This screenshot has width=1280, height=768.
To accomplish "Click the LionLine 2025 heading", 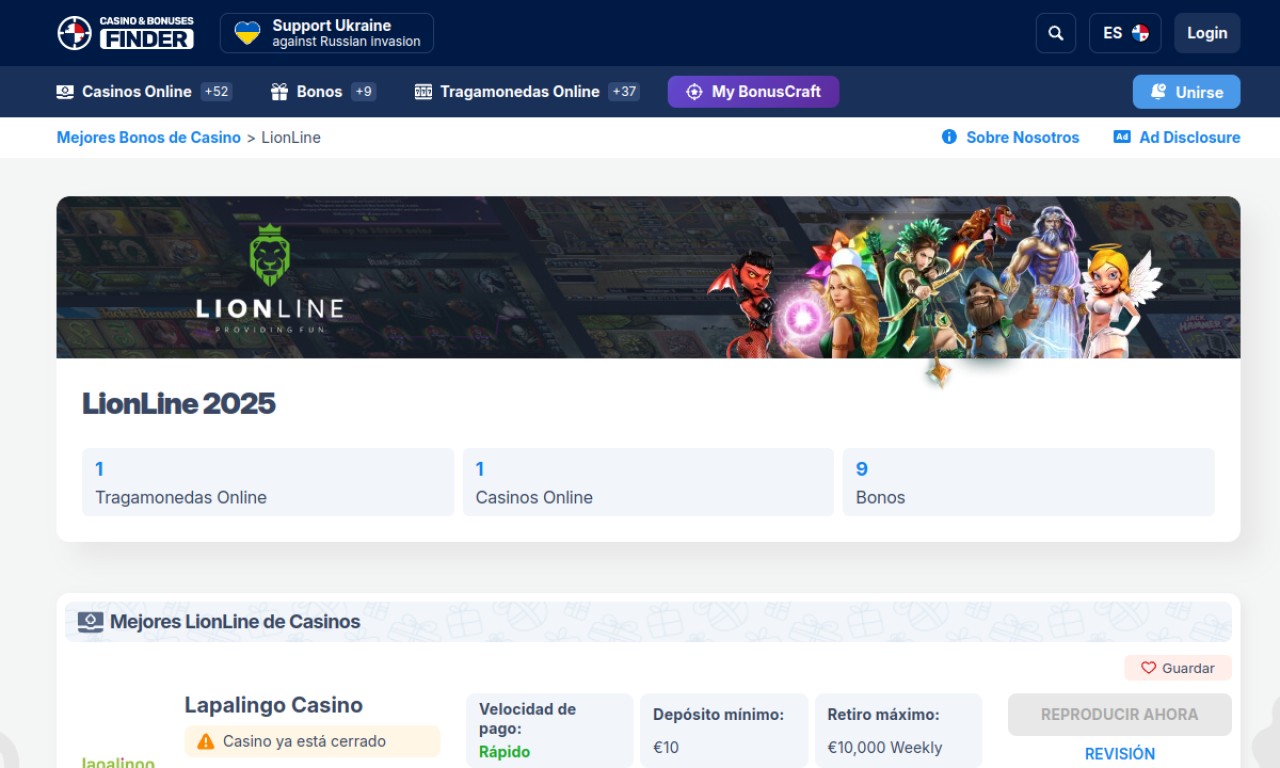I will point(179,403).
